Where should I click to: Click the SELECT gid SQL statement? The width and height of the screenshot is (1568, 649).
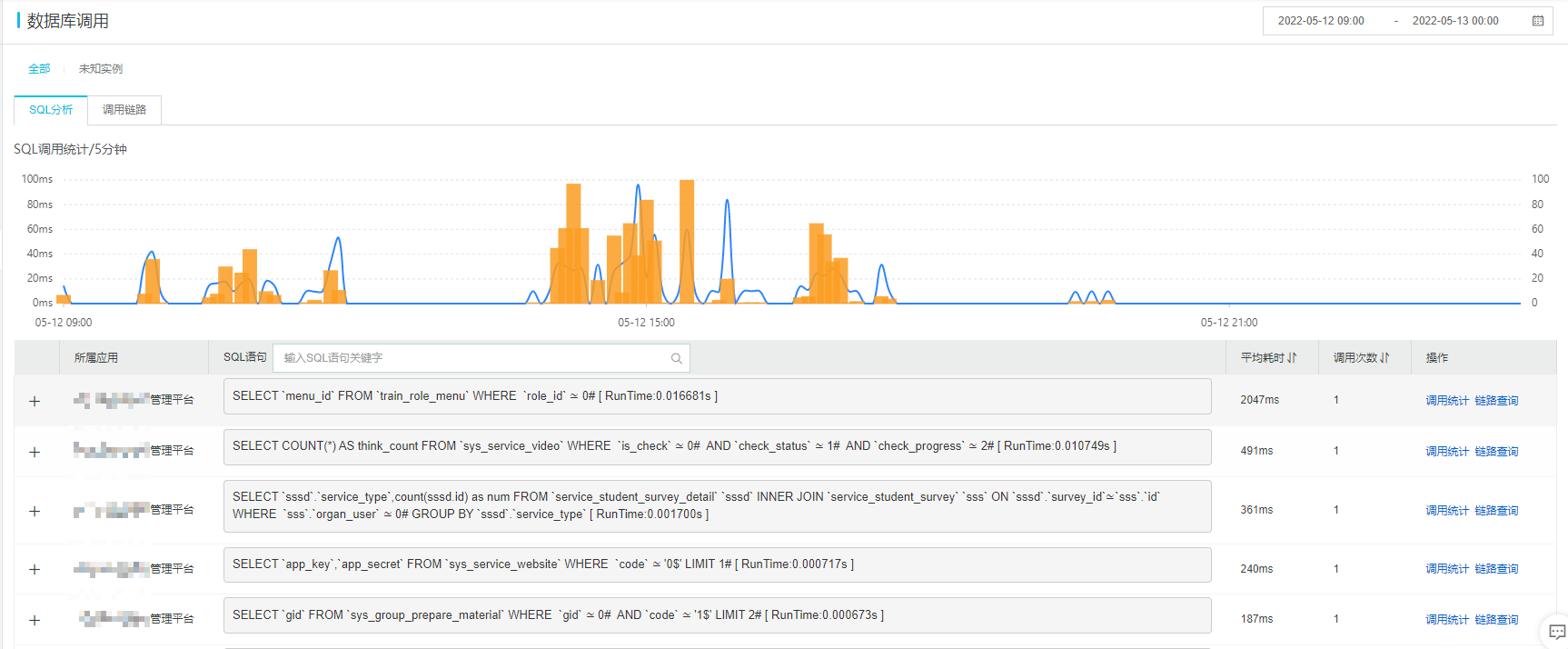tap(718, 615)
